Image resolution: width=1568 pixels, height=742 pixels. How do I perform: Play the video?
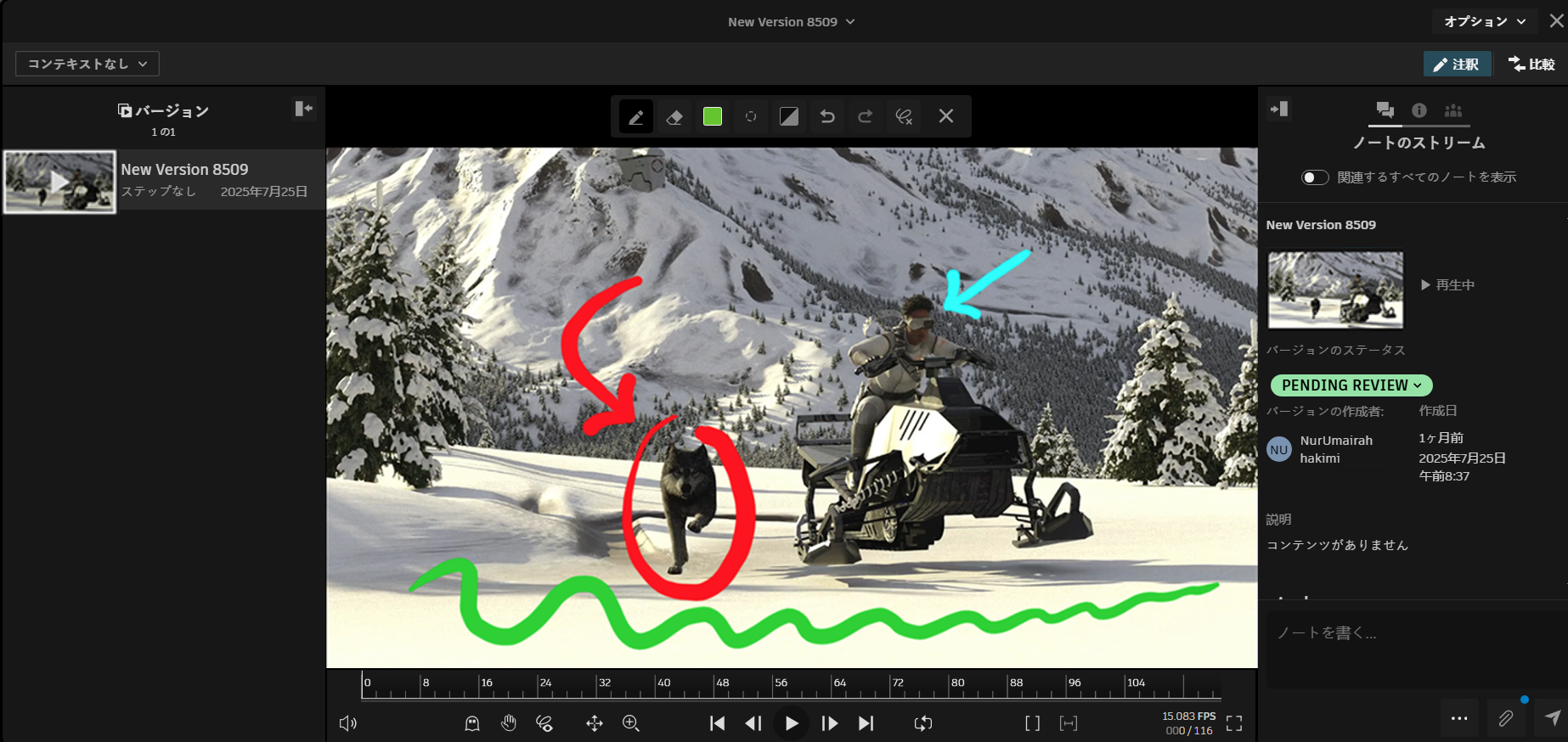pos(792,723)
